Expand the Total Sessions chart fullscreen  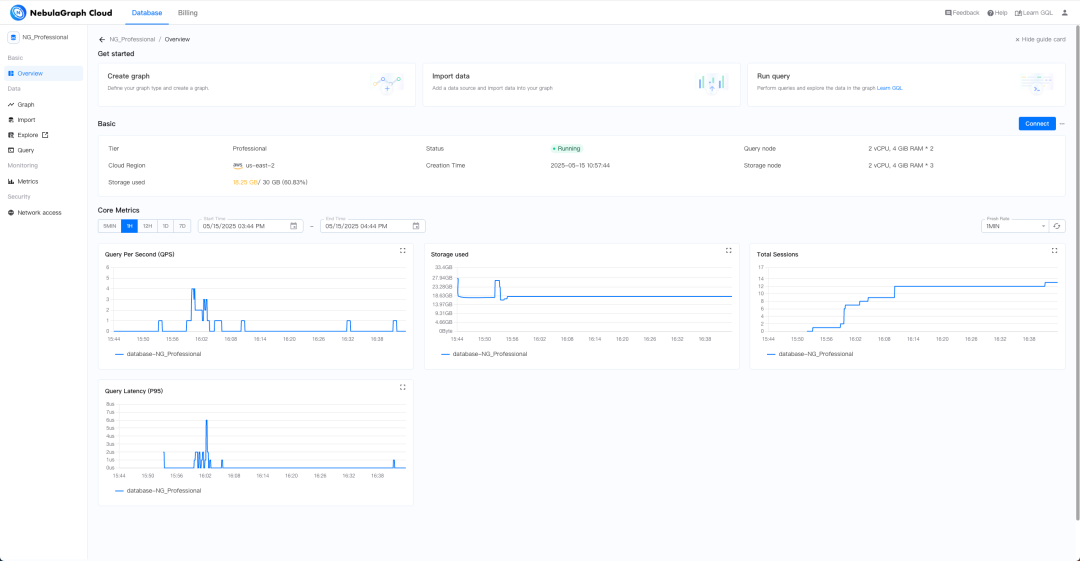[x=1055, y=251]
